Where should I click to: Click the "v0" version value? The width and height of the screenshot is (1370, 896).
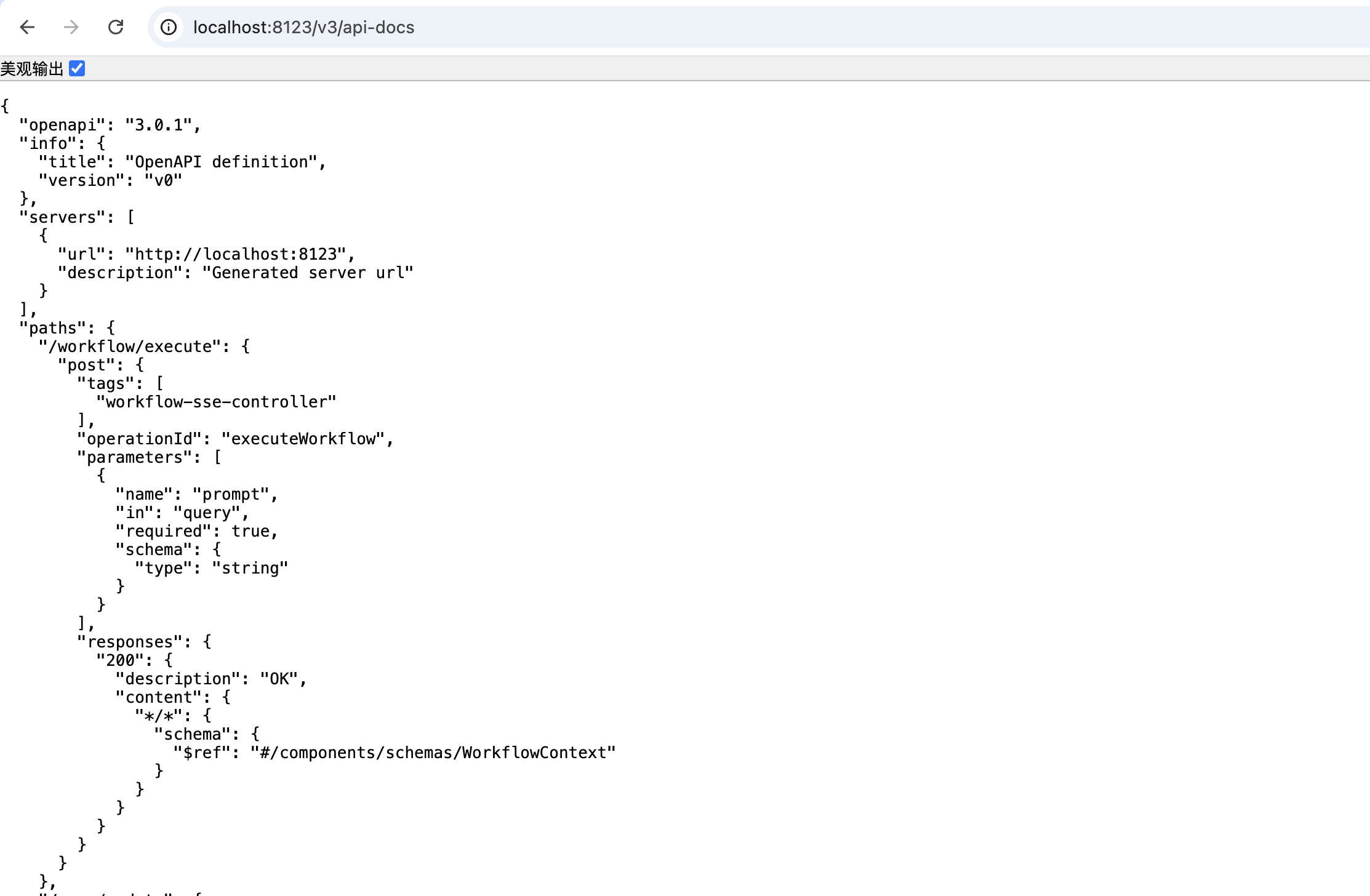point(163,181)
